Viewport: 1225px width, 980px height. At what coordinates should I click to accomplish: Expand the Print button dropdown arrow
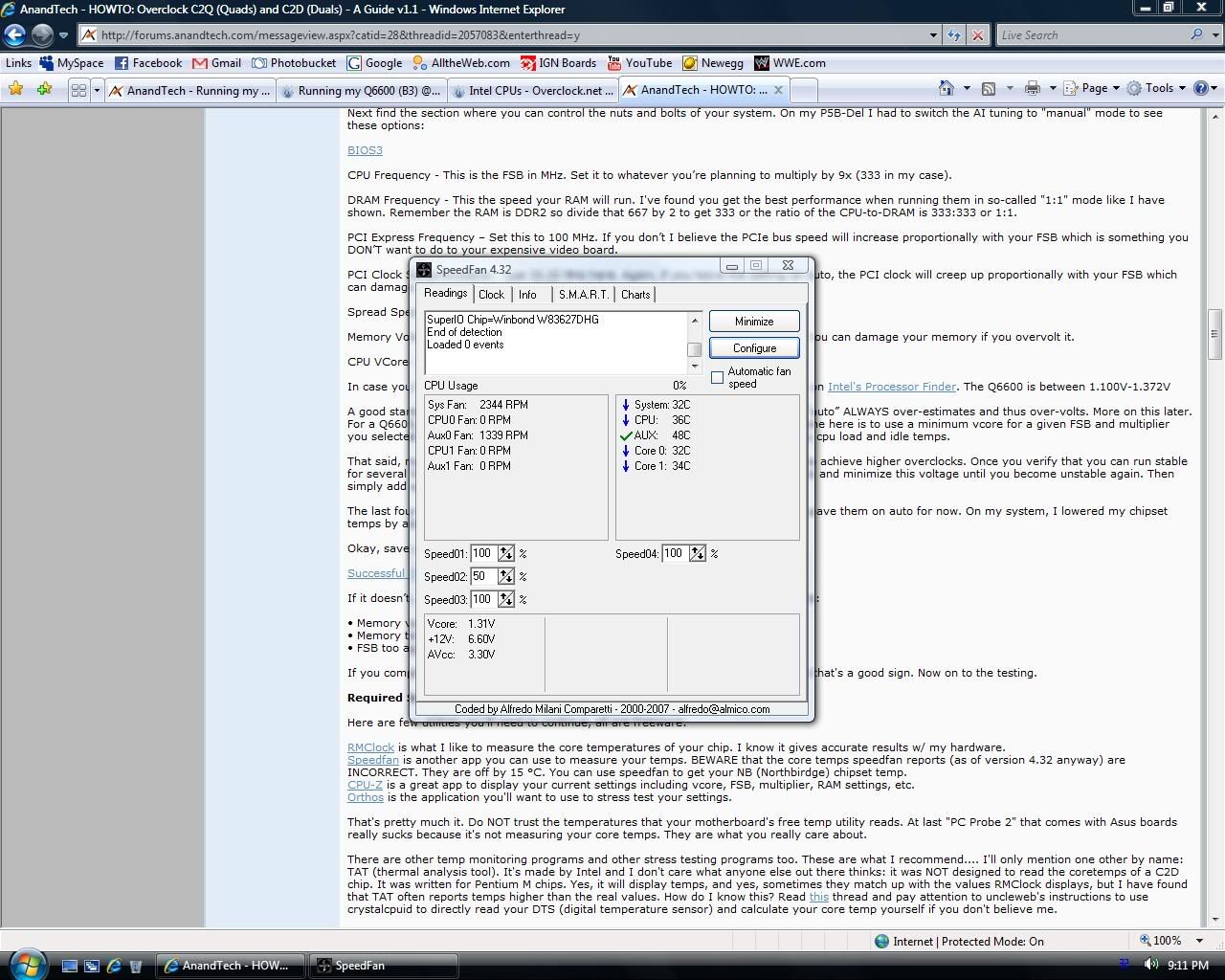point(1051,88)
